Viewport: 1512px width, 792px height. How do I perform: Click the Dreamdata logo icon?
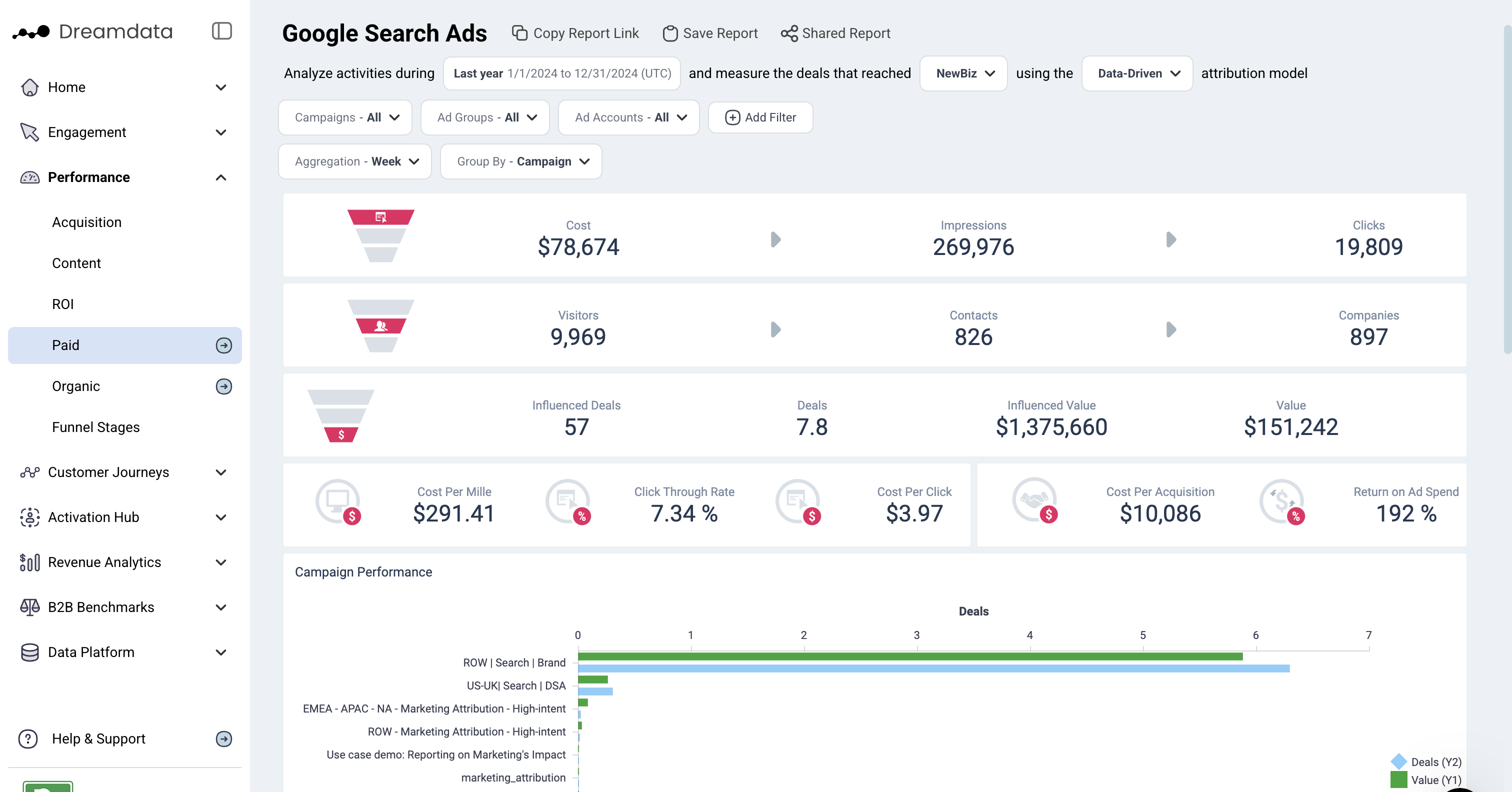[x=31, y=31]
